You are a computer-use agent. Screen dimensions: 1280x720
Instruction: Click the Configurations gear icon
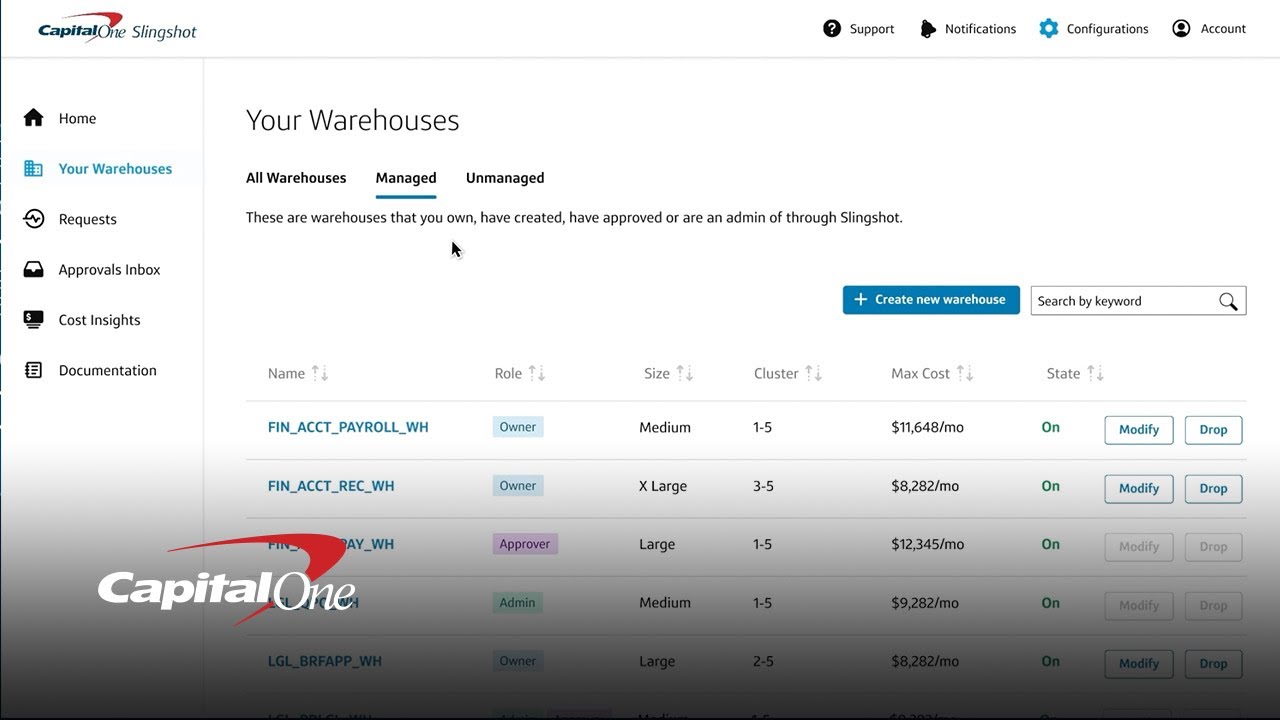[x=1048, y=28]
